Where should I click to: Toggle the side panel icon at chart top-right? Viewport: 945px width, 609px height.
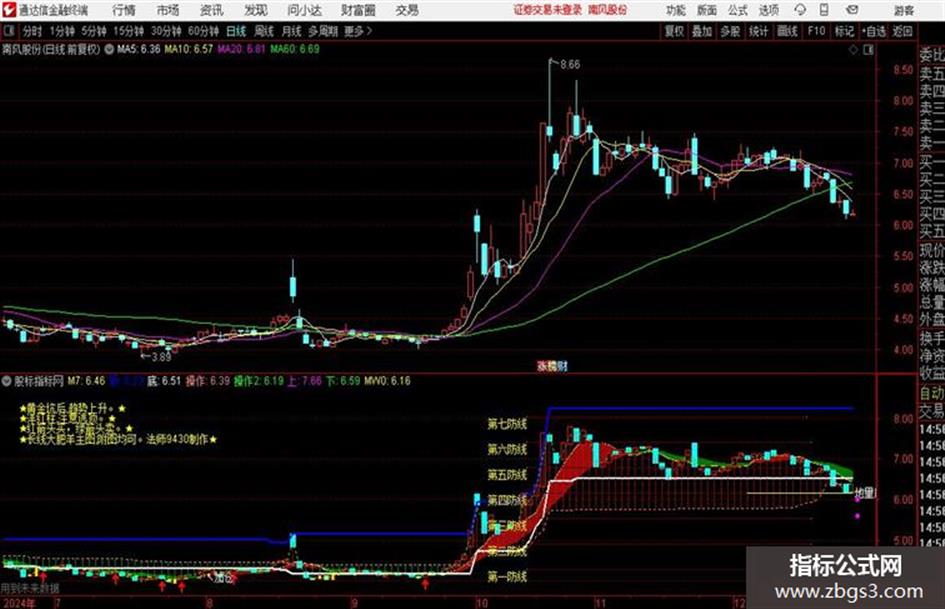point(868,50)
